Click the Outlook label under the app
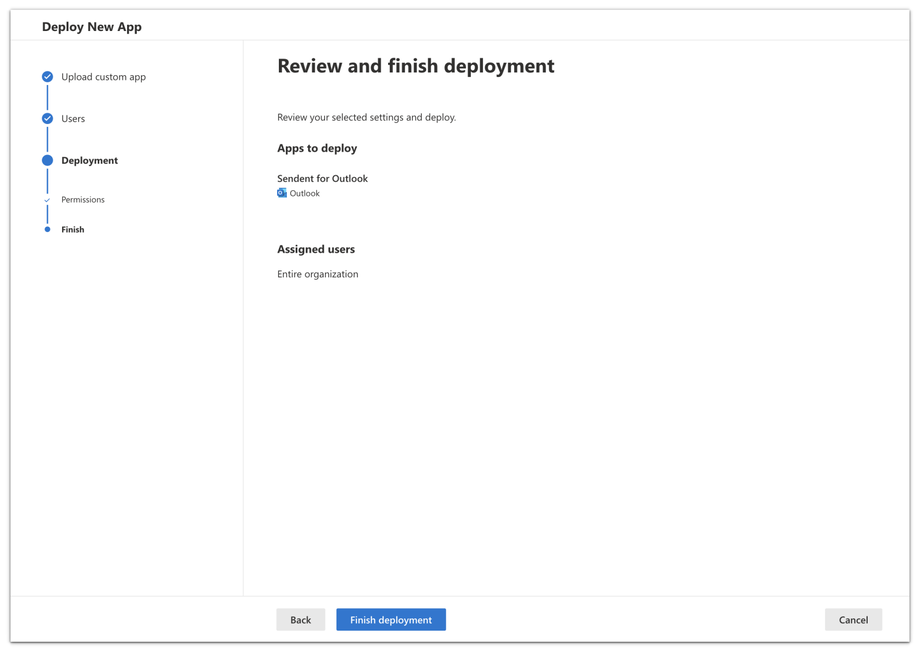The width and height of the screenshot is (920, 653). (x=305, y=194)
